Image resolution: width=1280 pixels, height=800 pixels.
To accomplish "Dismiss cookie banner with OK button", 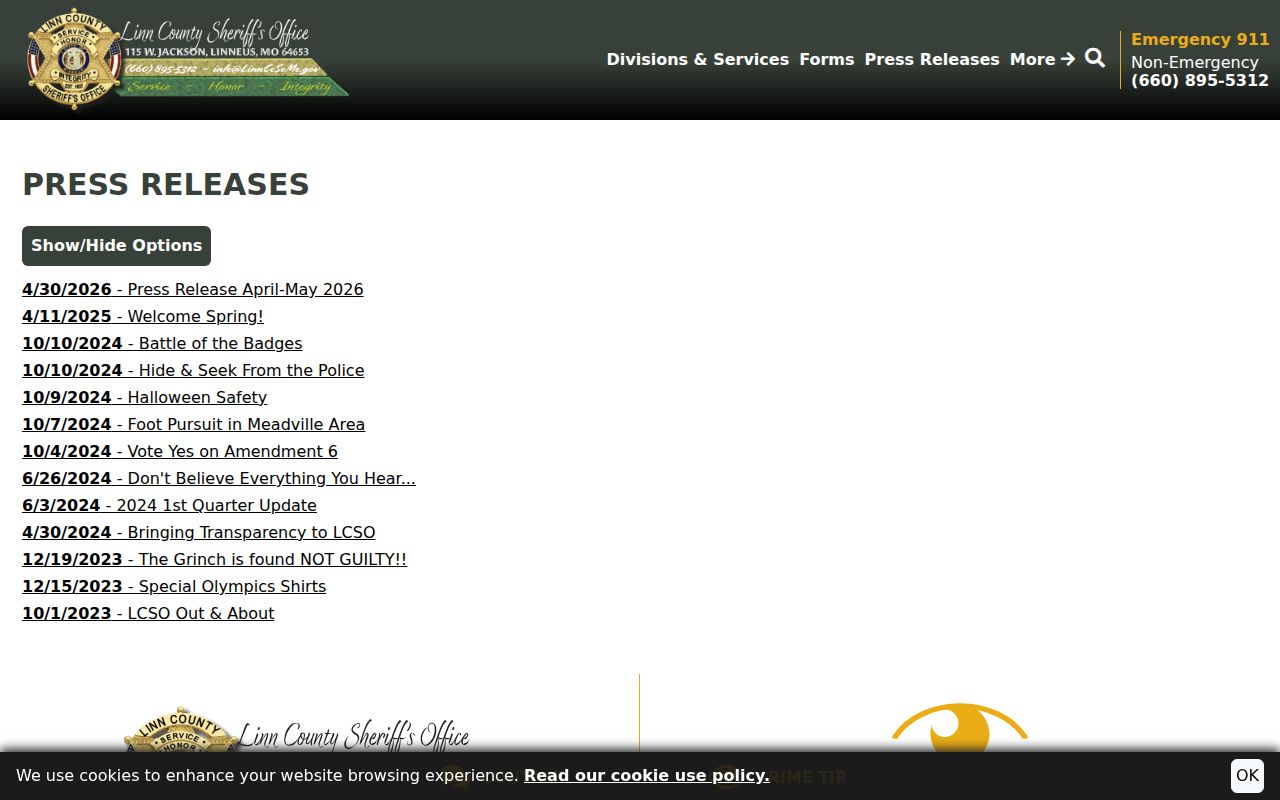I will point(1247,775).
